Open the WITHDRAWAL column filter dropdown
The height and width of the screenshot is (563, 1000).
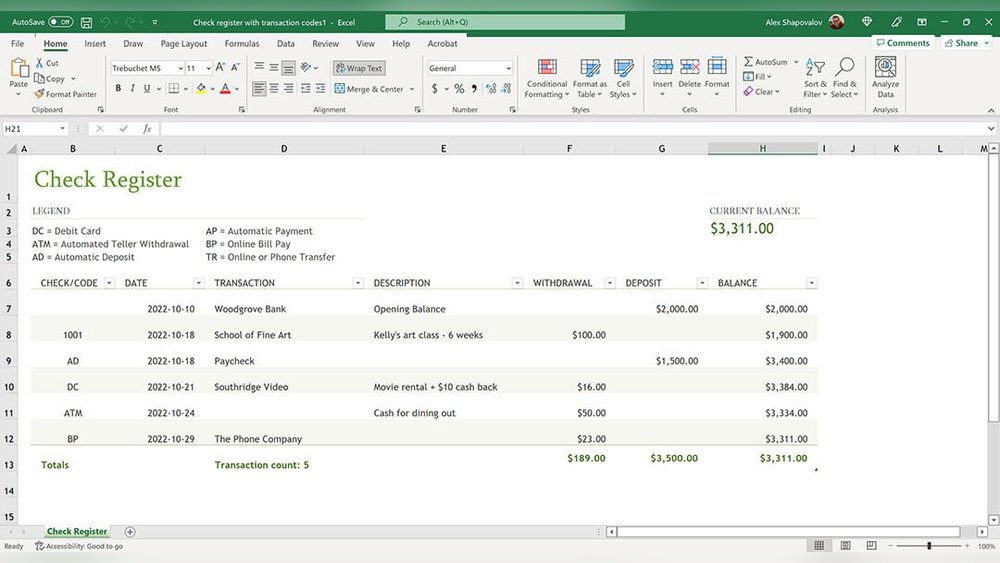click(x=610, y=283)
